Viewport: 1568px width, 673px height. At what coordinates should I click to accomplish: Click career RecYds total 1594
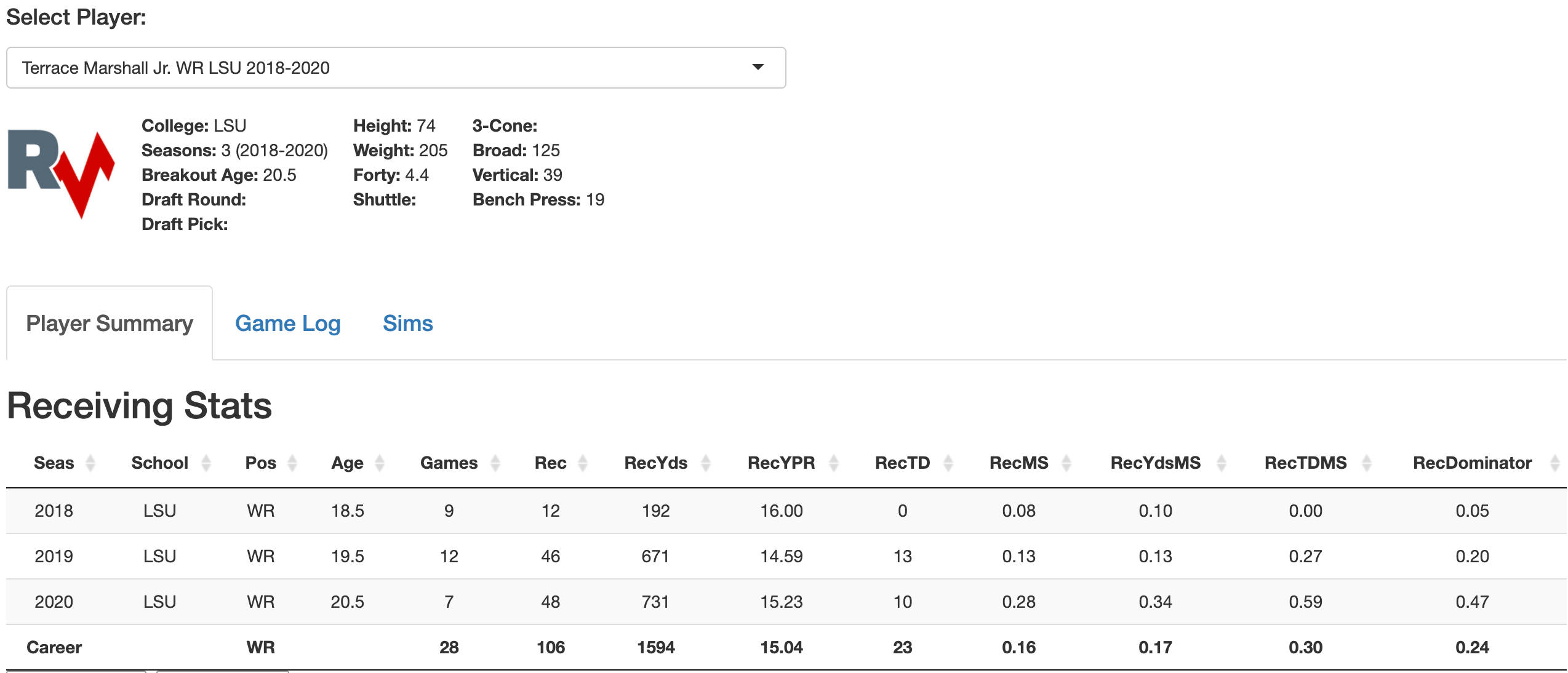click(655, 648)
